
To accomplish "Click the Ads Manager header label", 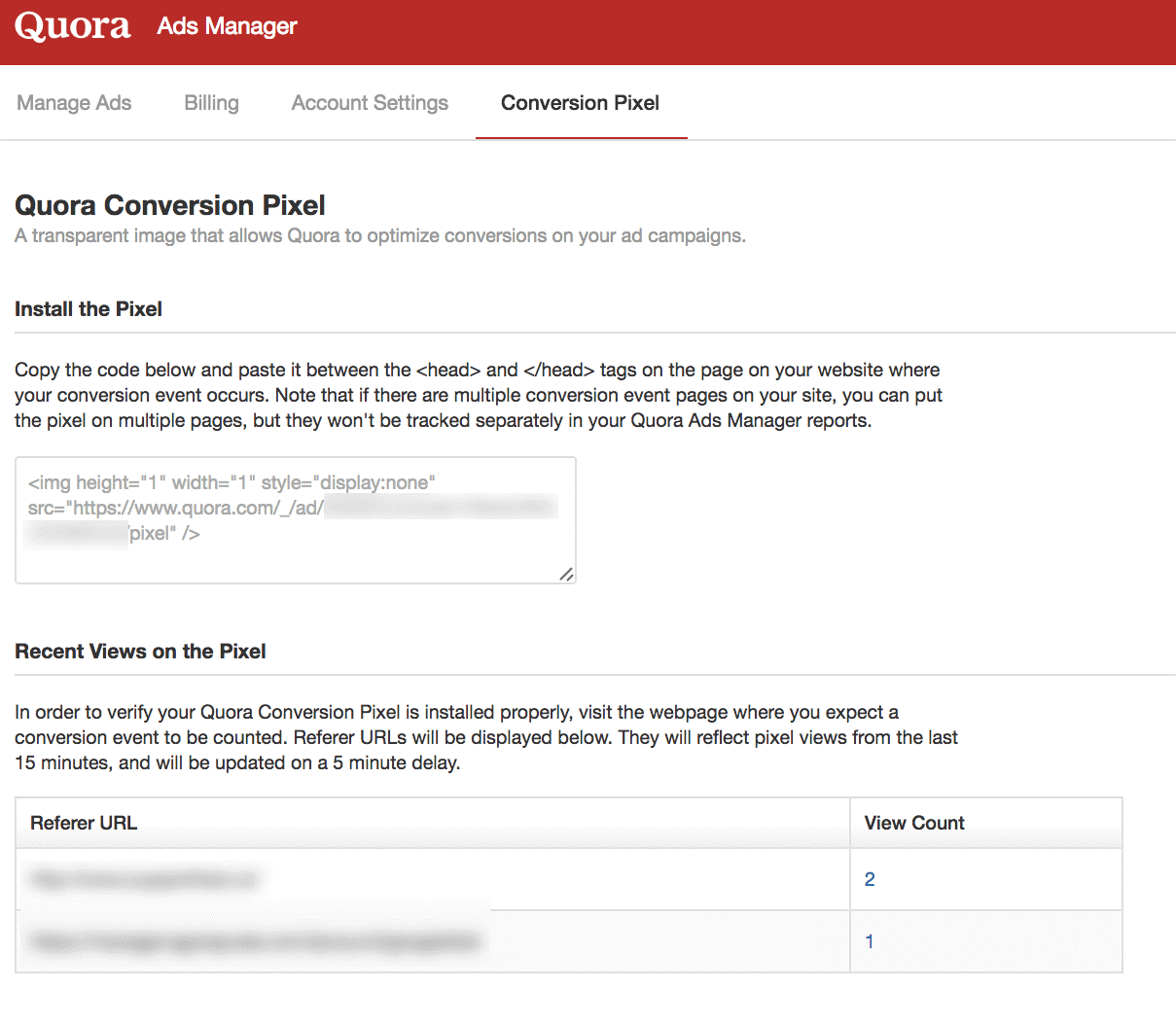I will point(226,26).
